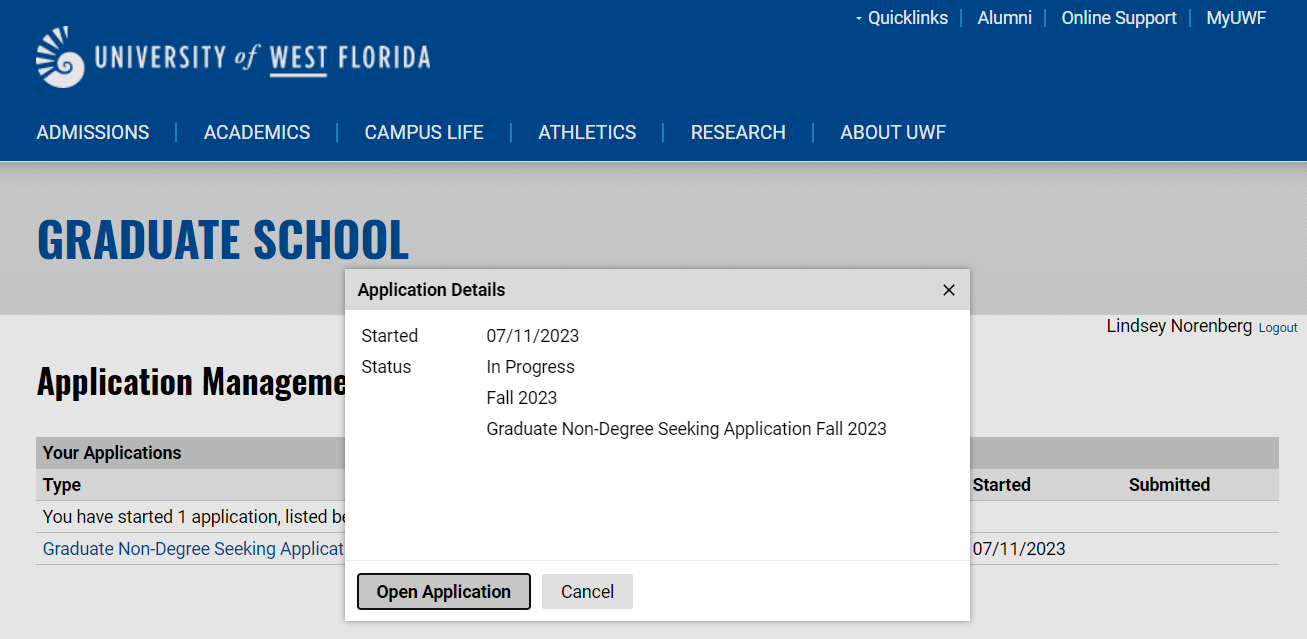The height and width of the screenshot is (639, 1307).
Task: Click the Status label in dialog
Action: tap(386, 367)
